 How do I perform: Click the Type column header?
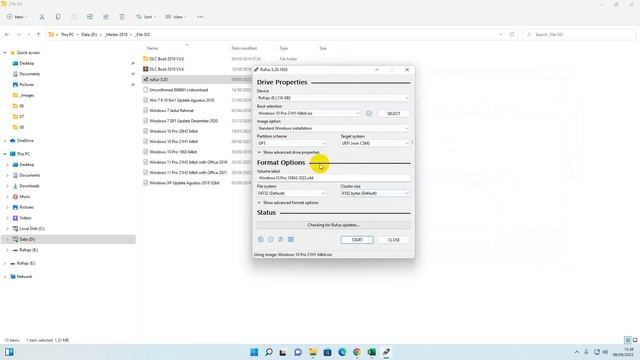(x=283, y=48)
